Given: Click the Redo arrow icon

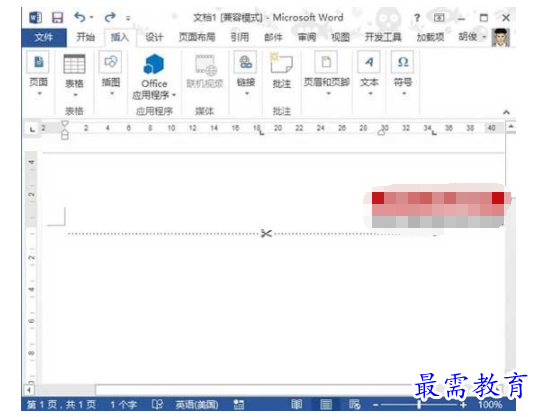Looking at the screenshot, I should click(x=110, y=17).
